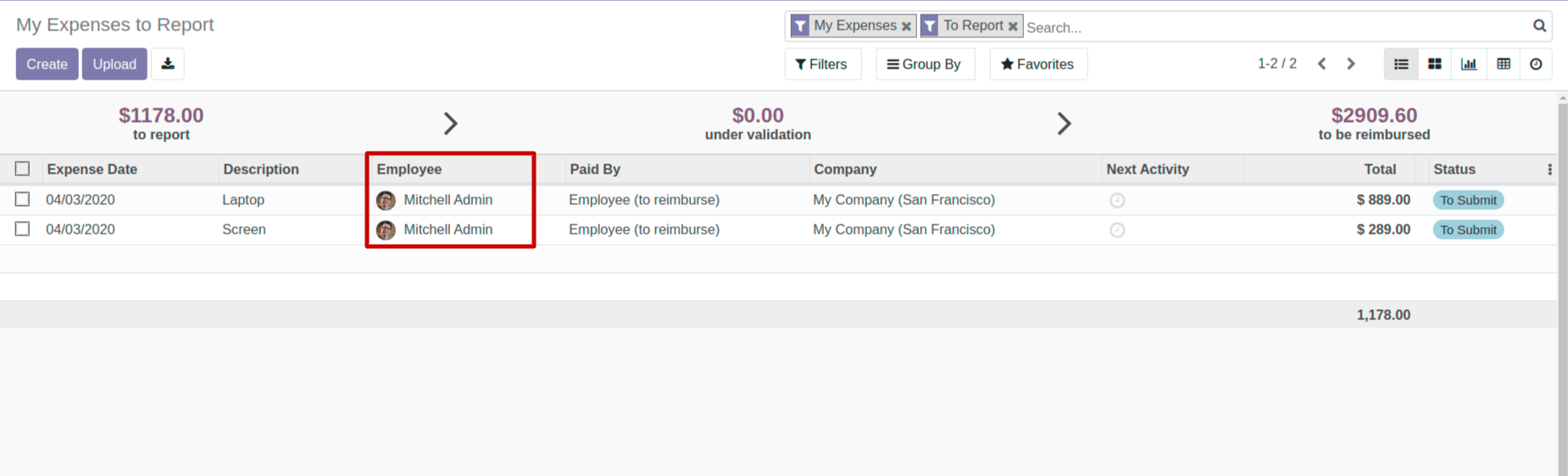Click the $0.00 under validation summary
The image size is (1568, 476).
(x=758, y=123)
